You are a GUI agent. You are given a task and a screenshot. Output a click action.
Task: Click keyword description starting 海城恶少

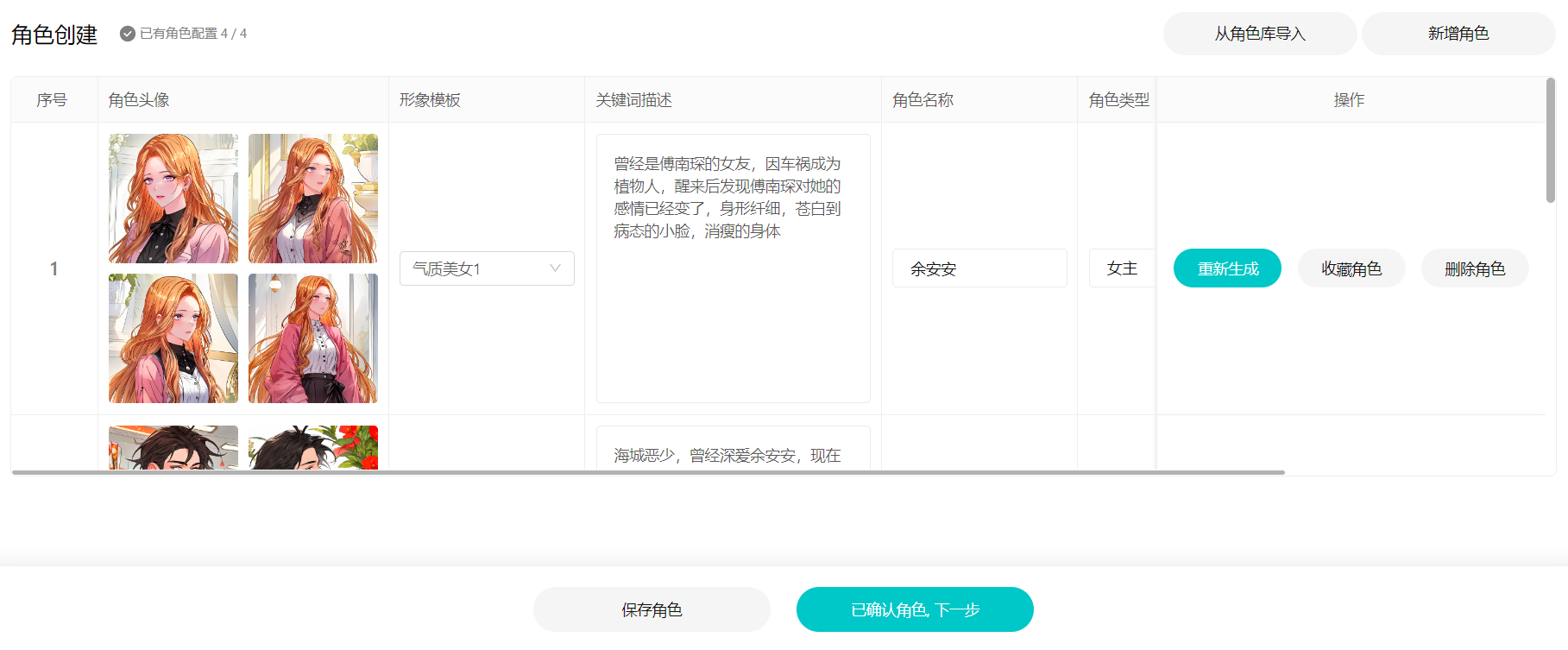734,449
